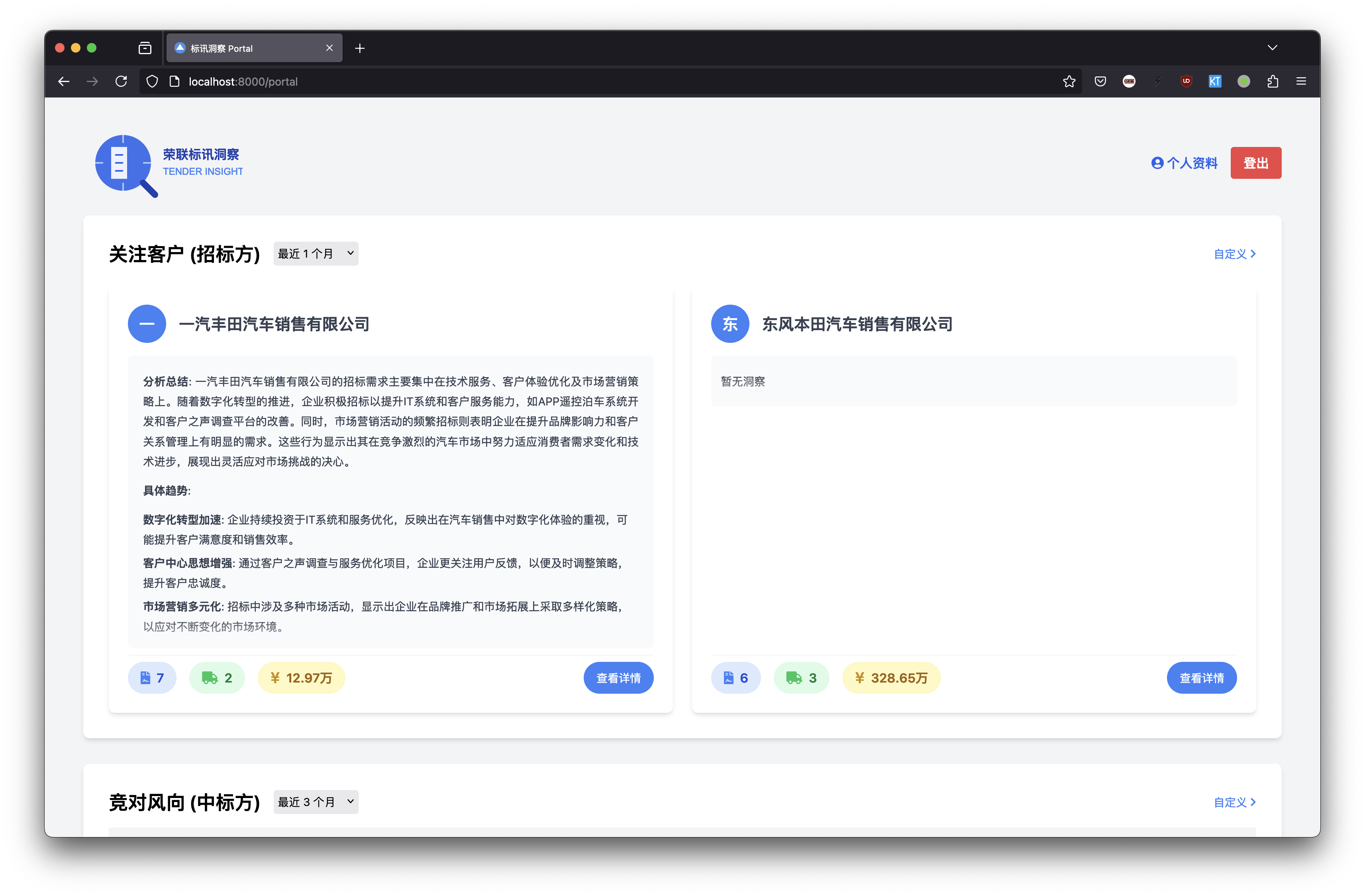The height and width of the screenshot is (896, 1365).
Task: Open the Firefox hamburger menu
Action: click(x=1301, y=81)
